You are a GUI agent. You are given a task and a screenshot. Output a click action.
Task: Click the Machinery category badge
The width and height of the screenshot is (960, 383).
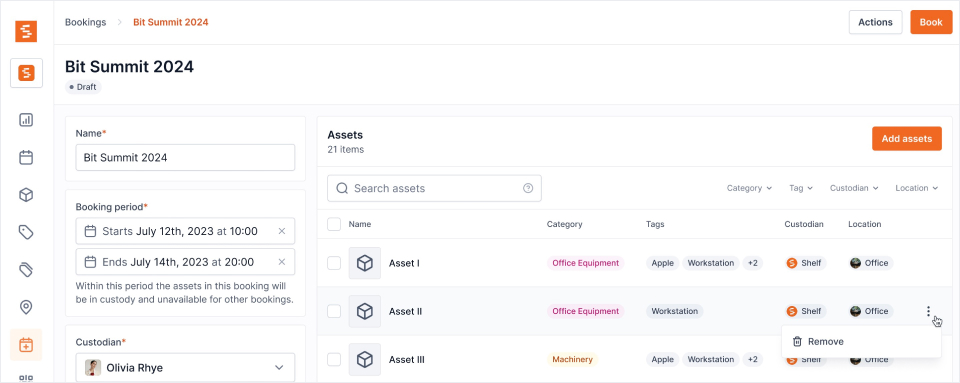(x=572, y=360)
